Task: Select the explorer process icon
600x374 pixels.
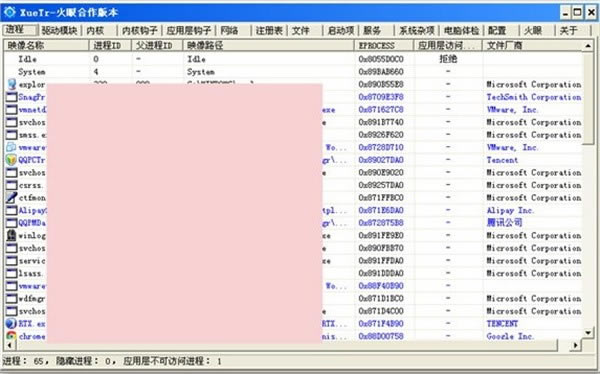Action: pos(11,84)
